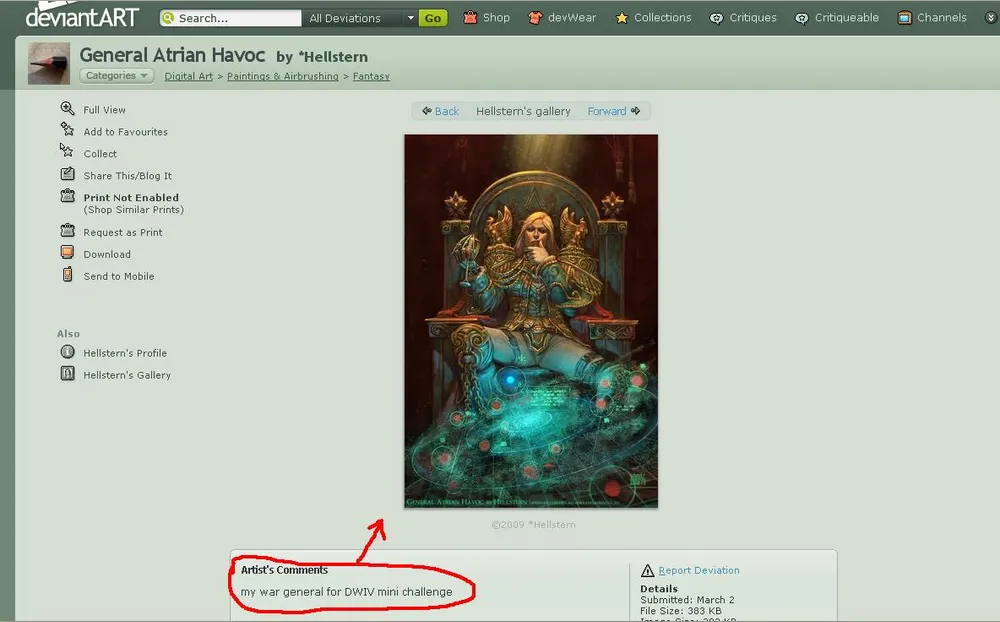Click the Download link
This screenshot has width=1000, height=622.
[x=107, y=254]
